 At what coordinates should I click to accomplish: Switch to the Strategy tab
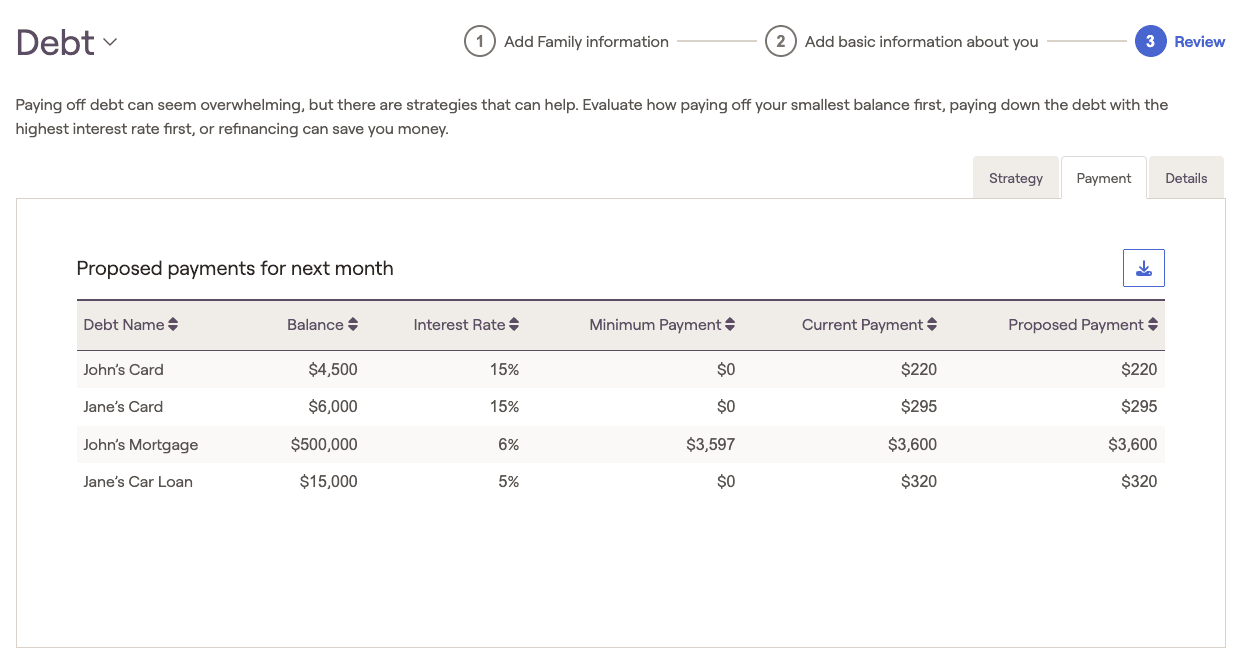tap(1016, 178)
